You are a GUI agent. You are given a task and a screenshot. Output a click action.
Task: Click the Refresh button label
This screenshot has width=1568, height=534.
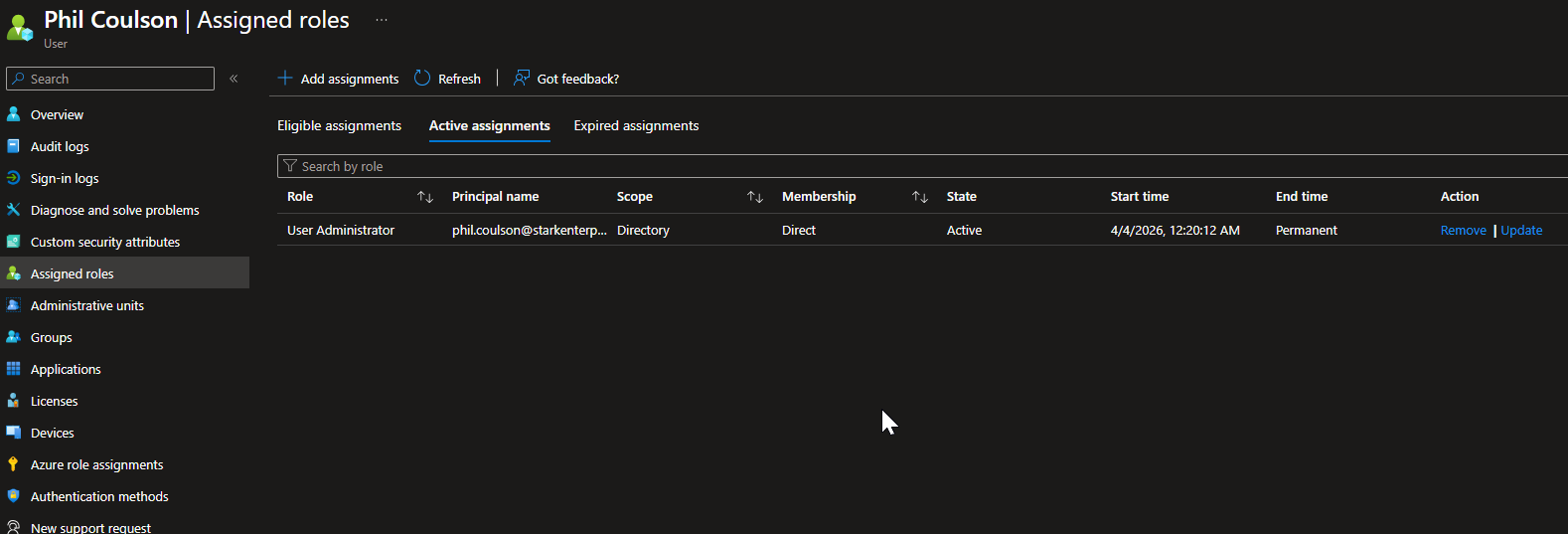459,79
